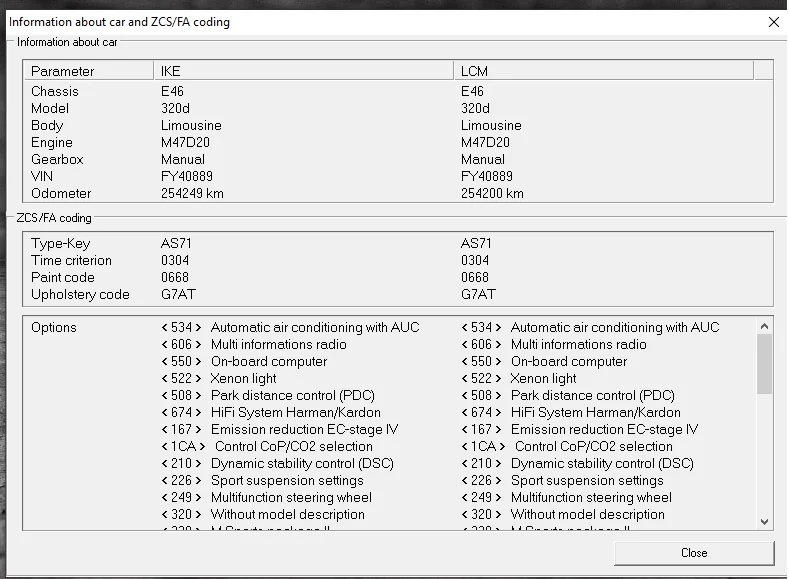
Task: Select the Upholstery code row label
Action: point(81,295)
